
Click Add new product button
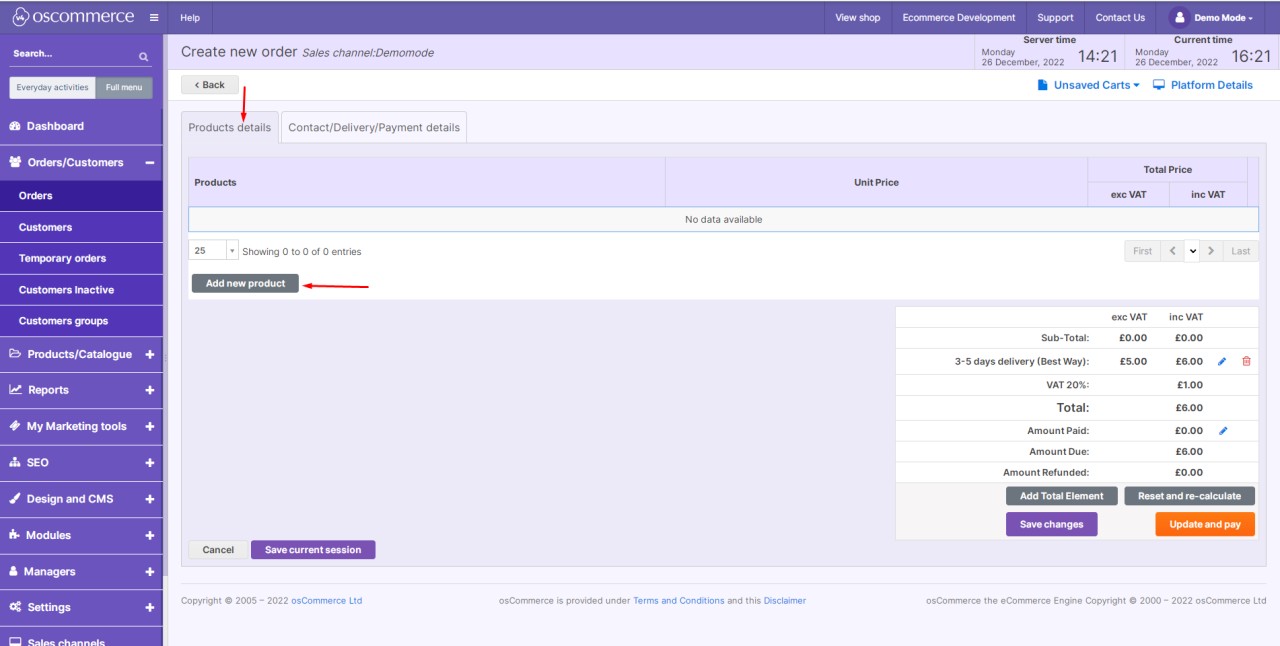tap(245, 283)
